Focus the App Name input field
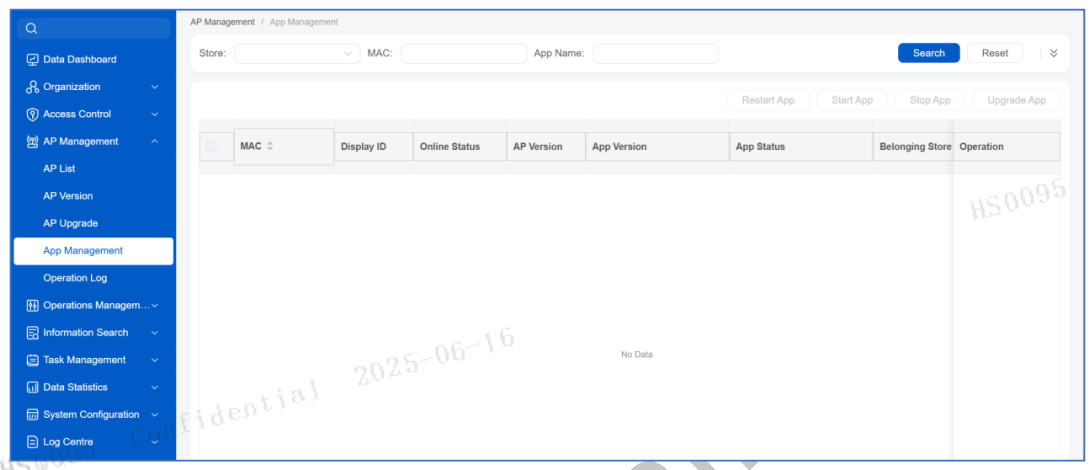Image resolution: width=1091 pixels, height=470 pixels. pyautogui.click(x=655, y=54)
